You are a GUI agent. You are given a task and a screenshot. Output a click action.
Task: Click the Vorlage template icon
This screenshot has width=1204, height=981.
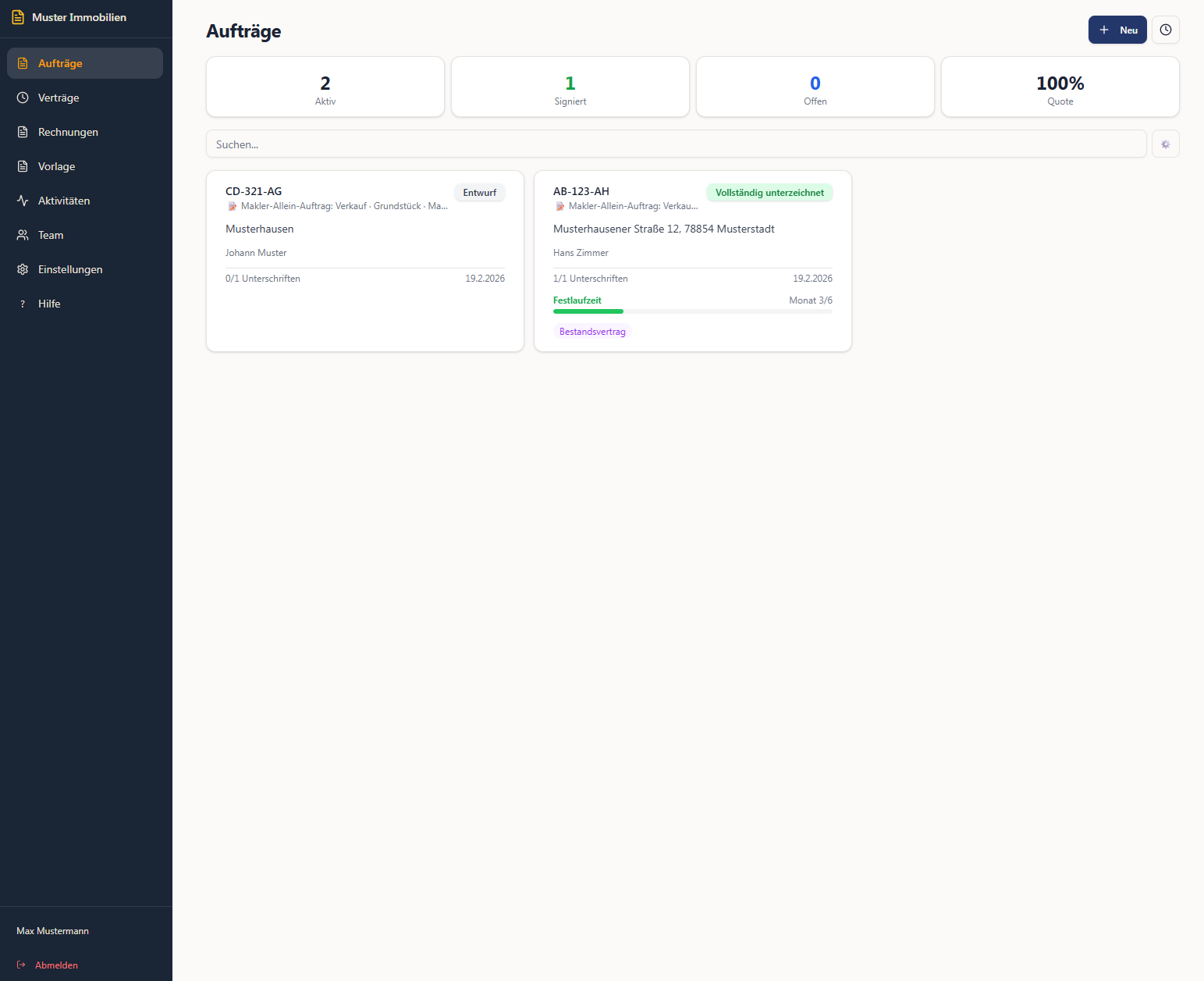[23, 166]
